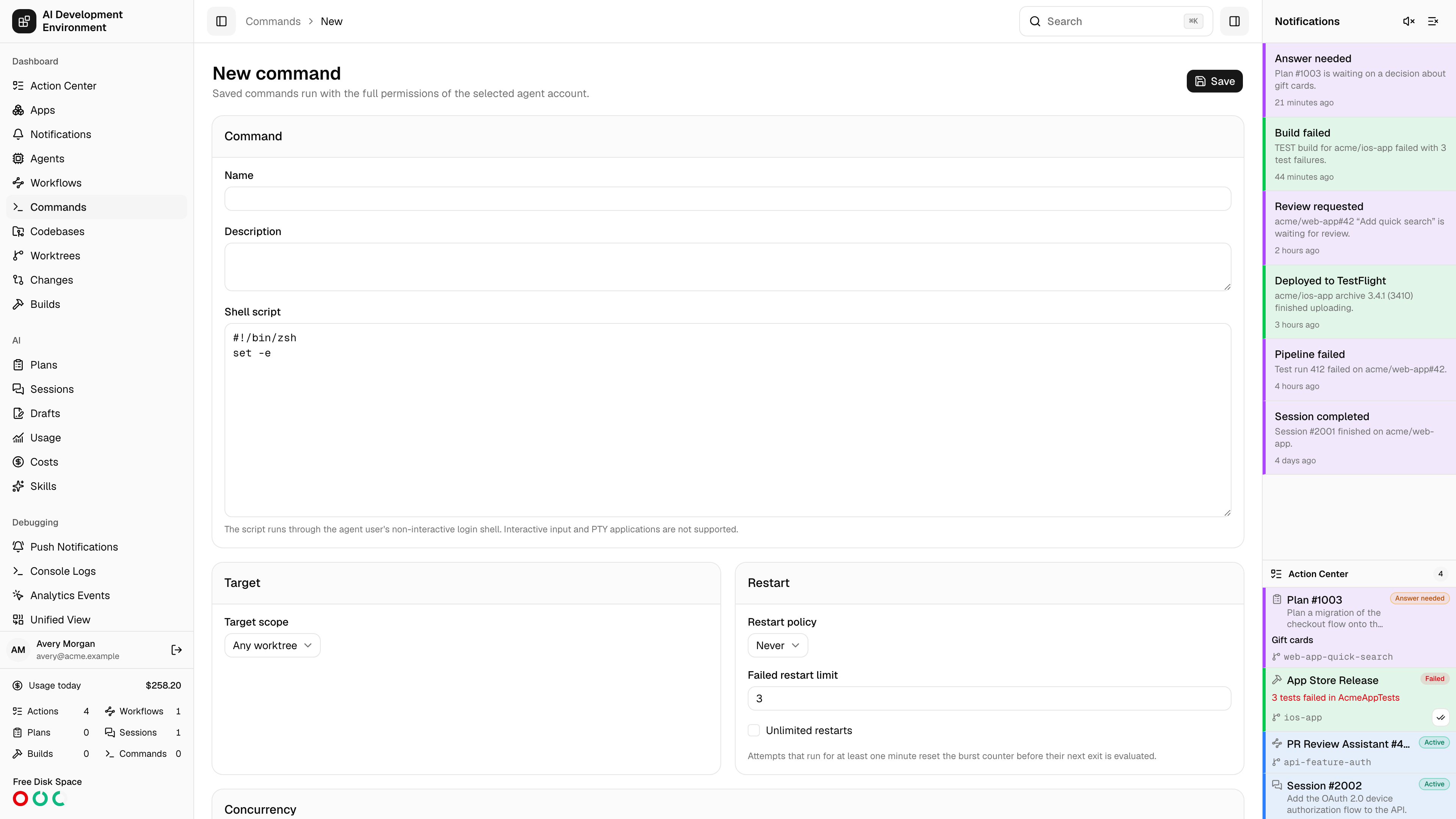Image resolution: width=1456 pixels, height=819 pixels.
Task: Click the '3 tests failed in AcmeAppTests' text
Action: tap(1335, 698)
